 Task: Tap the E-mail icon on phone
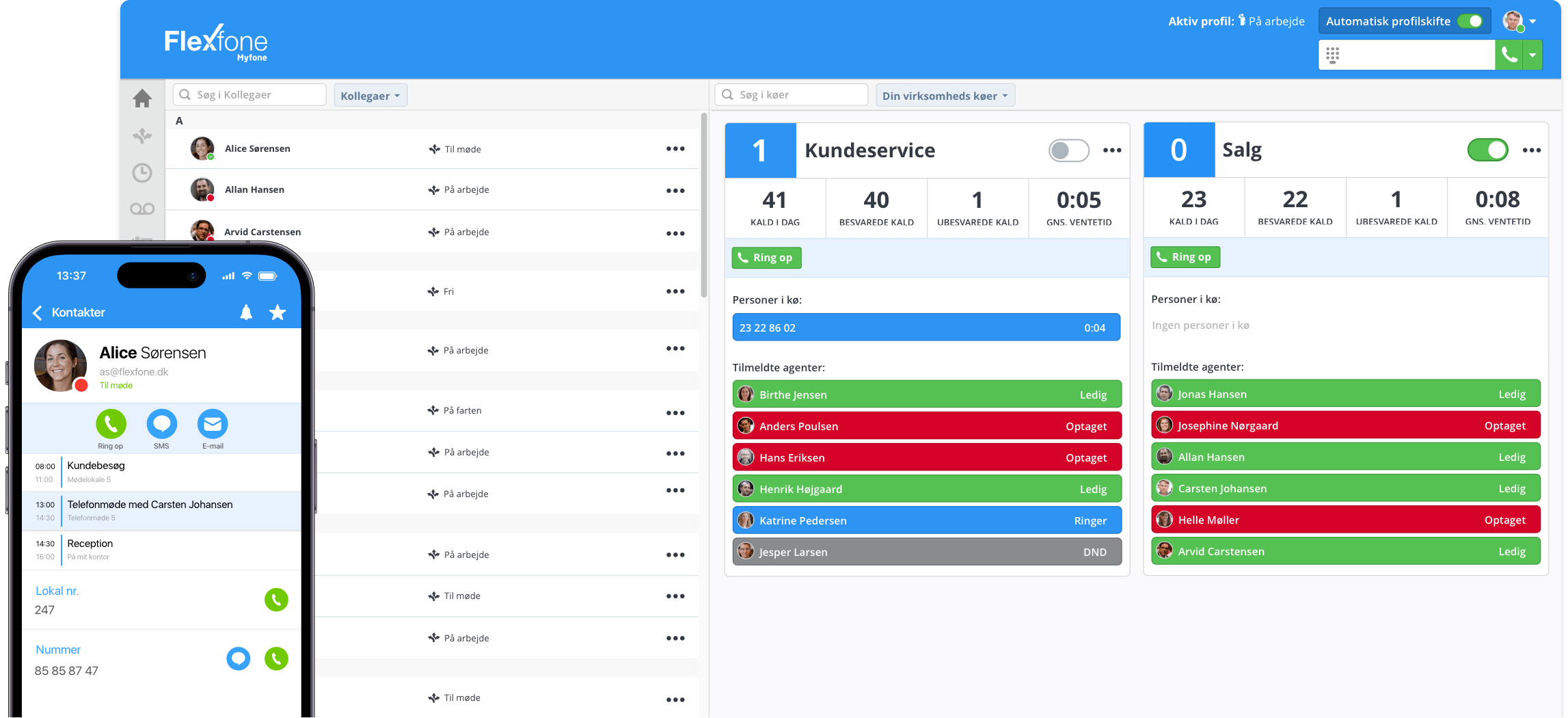coord(213,424)
